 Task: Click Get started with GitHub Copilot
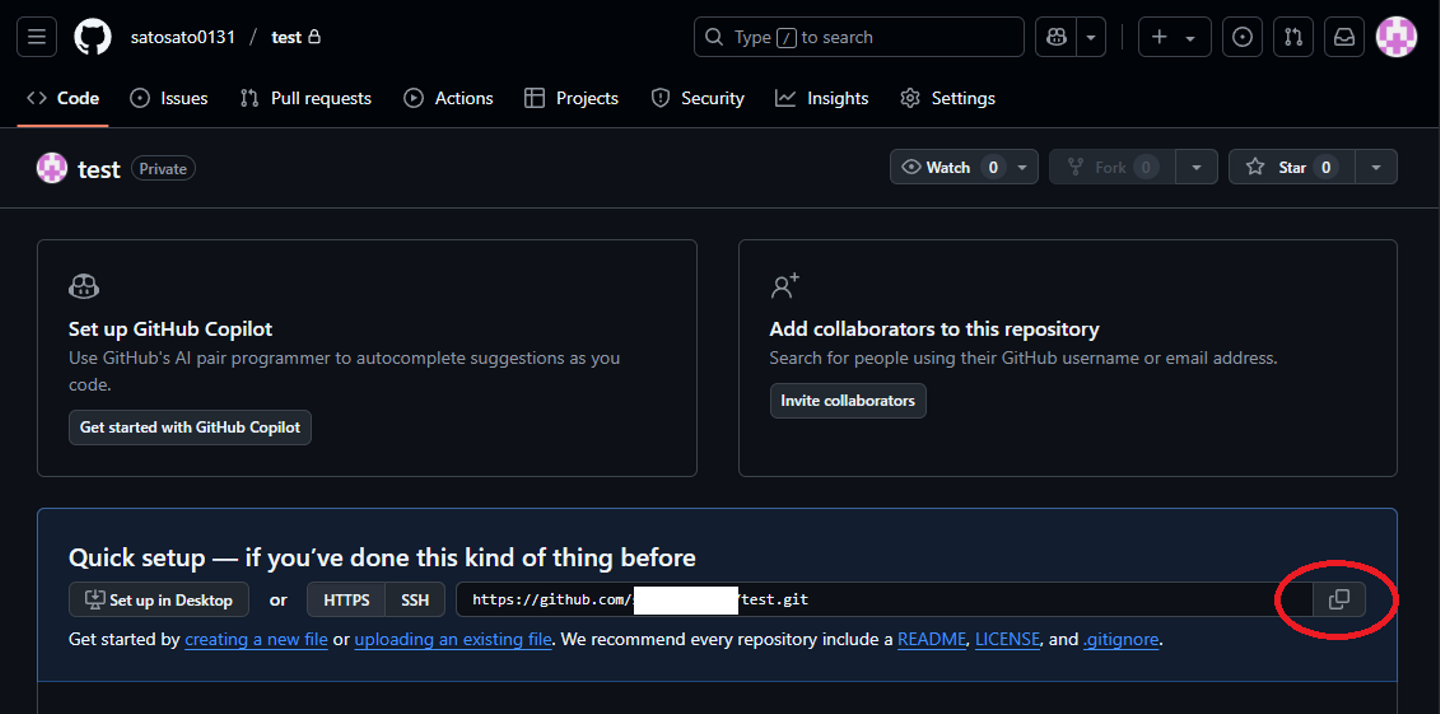tap(190, 427)
